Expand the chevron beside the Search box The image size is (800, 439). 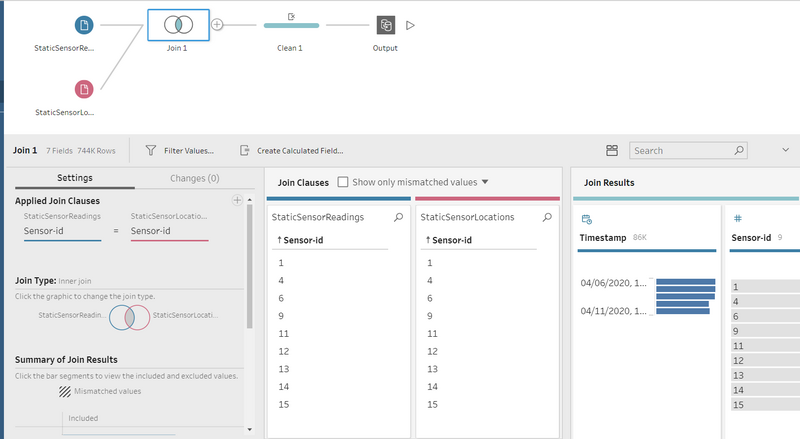point(784,150)
